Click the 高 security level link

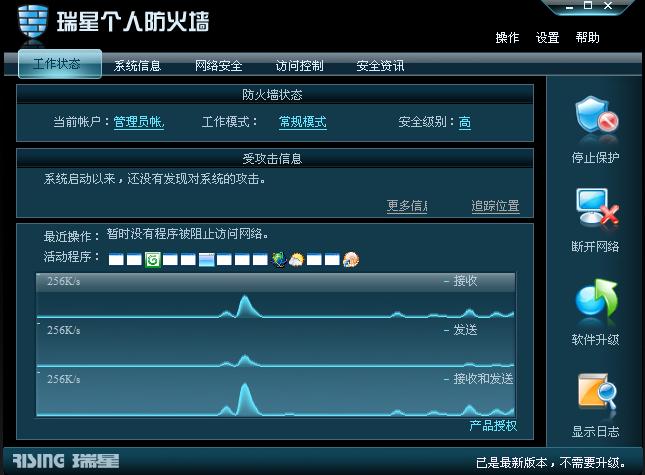(465, 122)
